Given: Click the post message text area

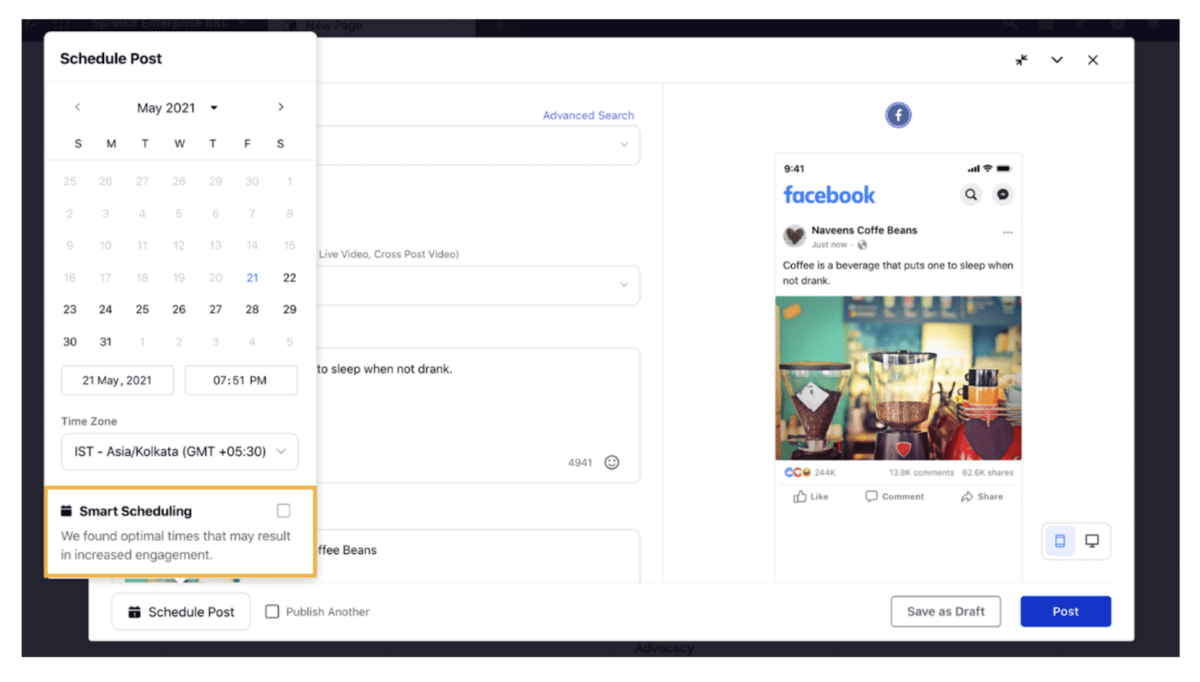Looking at the screenshot, I should 478,415.
